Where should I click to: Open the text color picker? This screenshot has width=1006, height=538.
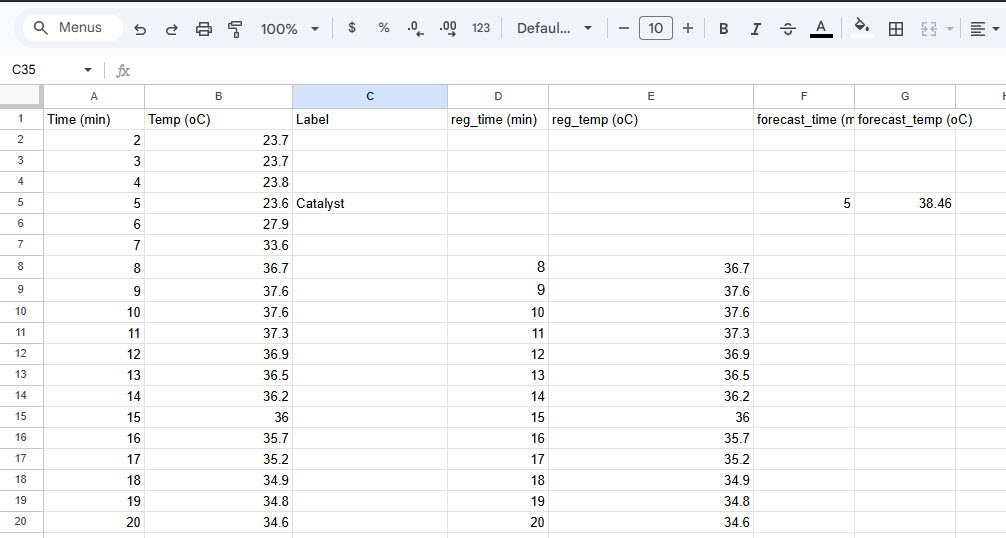821,29
